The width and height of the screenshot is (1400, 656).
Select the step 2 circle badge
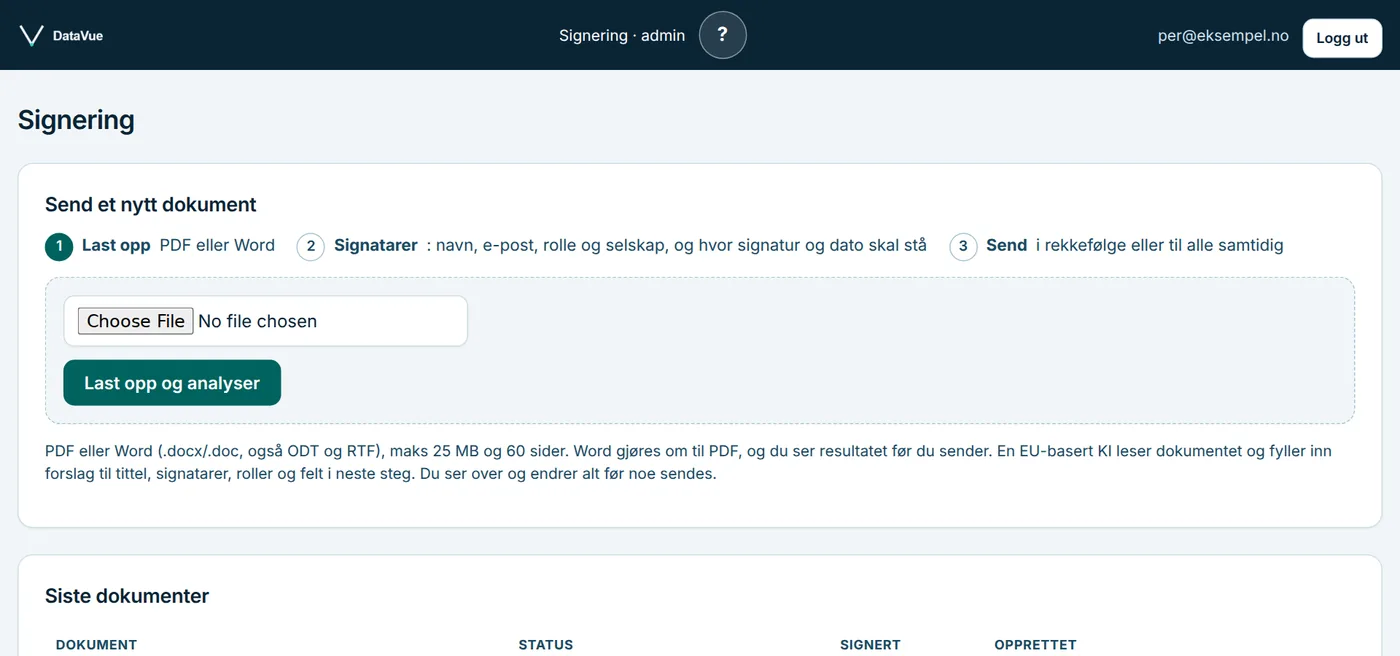(x=311, y=246)
